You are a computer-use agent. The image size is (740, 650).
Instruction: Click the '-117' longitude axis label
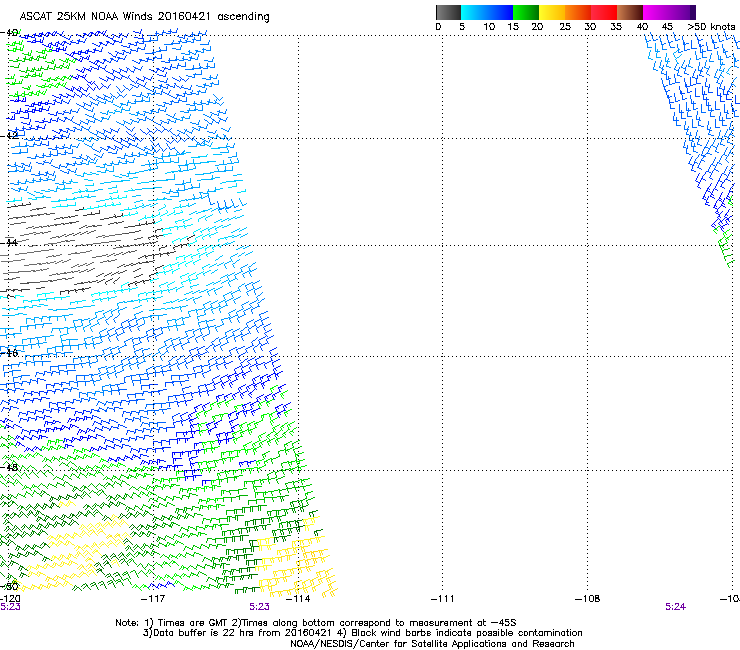click(x=153, y=599)
